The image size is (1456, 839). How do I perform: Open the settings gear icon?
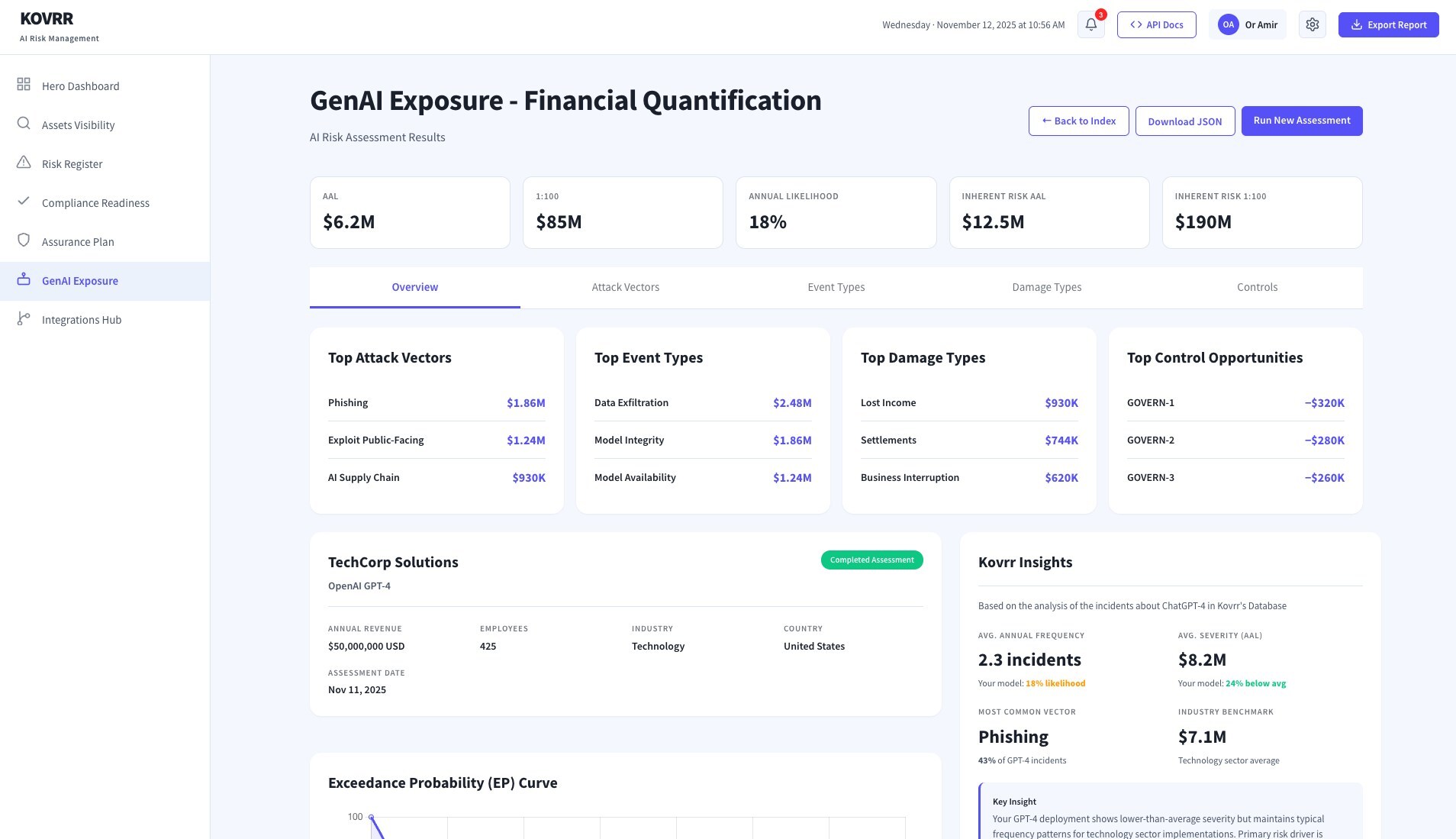(x=1312, y=24)
